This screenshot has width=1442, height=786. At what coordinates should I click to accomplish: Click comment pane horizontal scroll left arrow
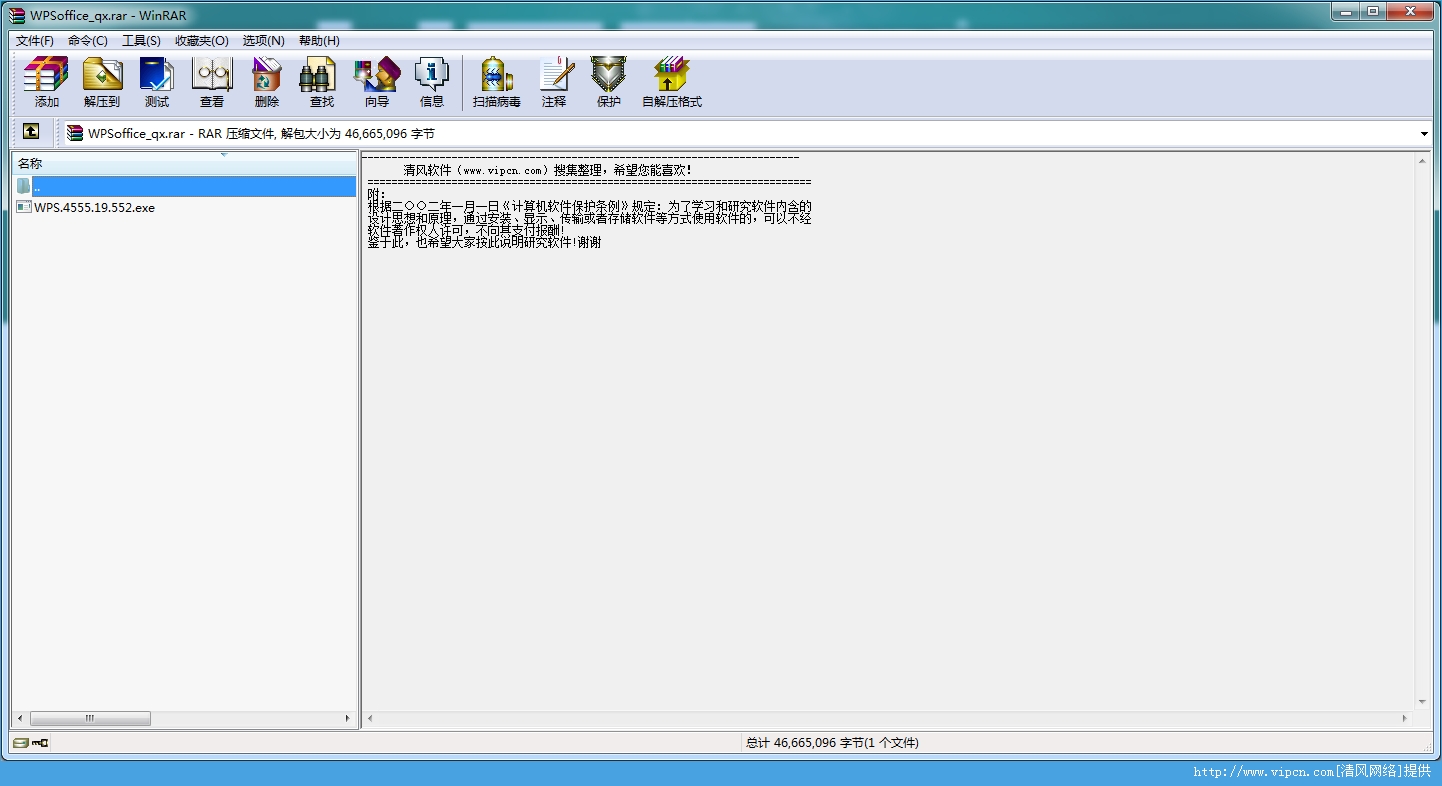370,718
